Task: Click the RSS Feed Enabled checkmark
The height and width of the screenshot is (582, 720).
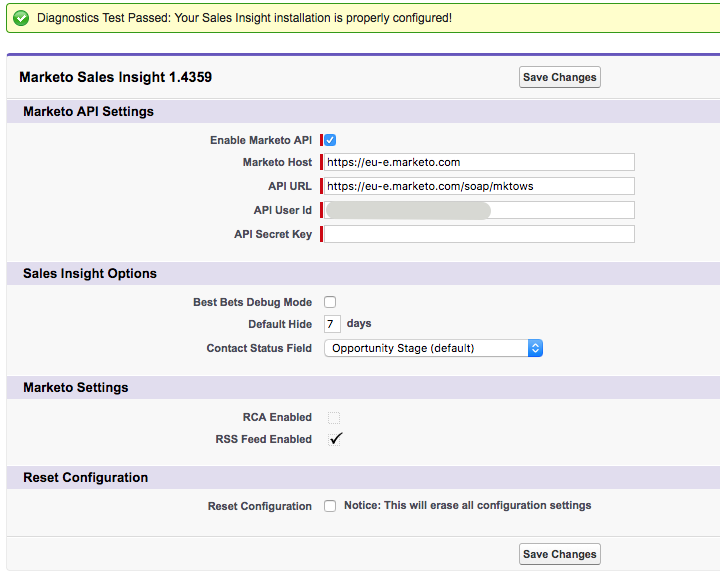Action: 336,439
